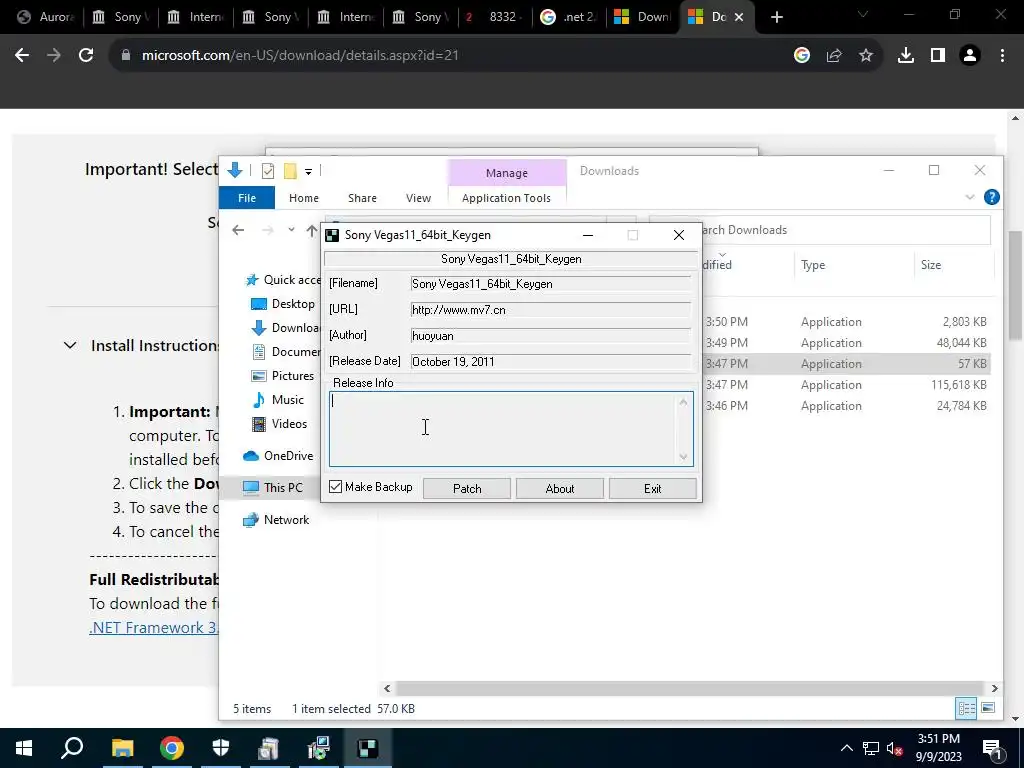Click the URL field showing http://www.mv7.cn
This screenshot has width=1024, height=768.
coord(551,310)
